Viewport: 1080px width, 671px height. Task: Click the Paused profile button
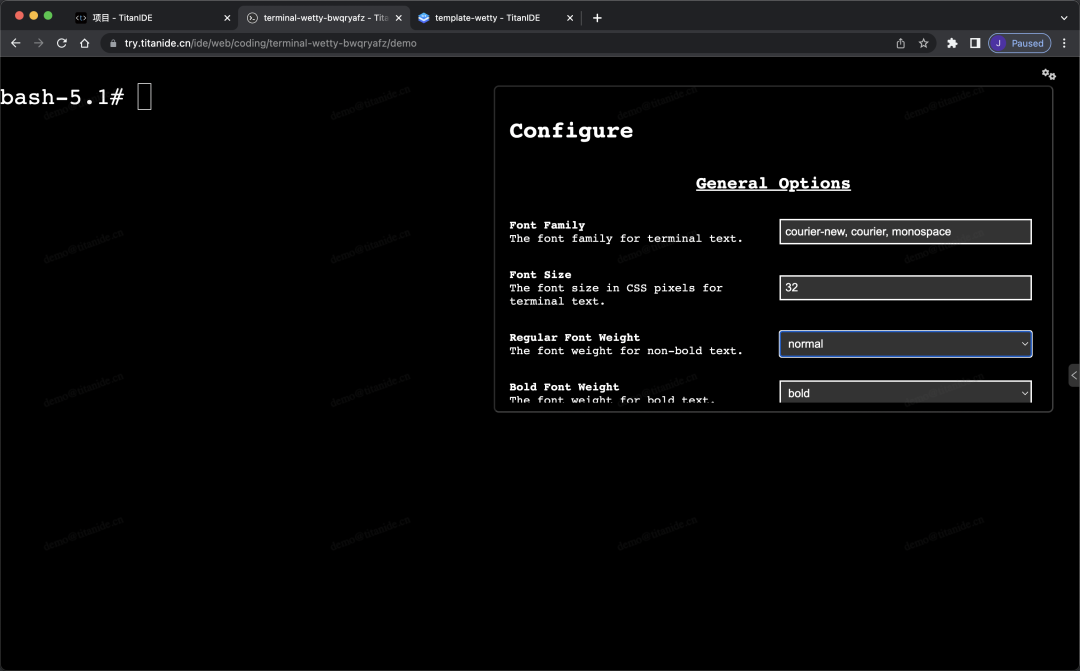(1019, 43)
